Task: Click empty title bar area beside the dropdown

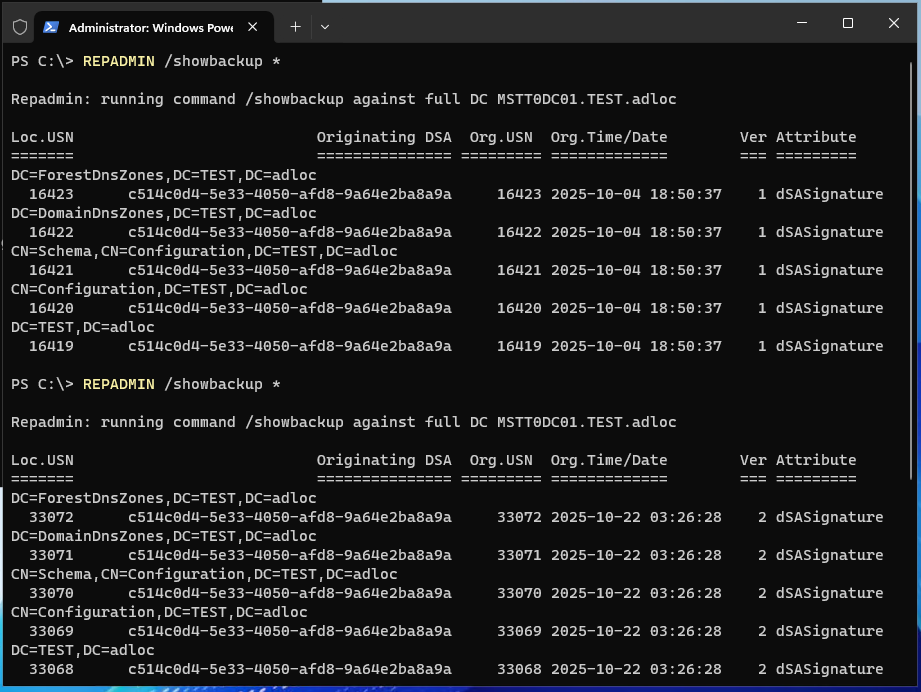Action: [x=550, y=23]
